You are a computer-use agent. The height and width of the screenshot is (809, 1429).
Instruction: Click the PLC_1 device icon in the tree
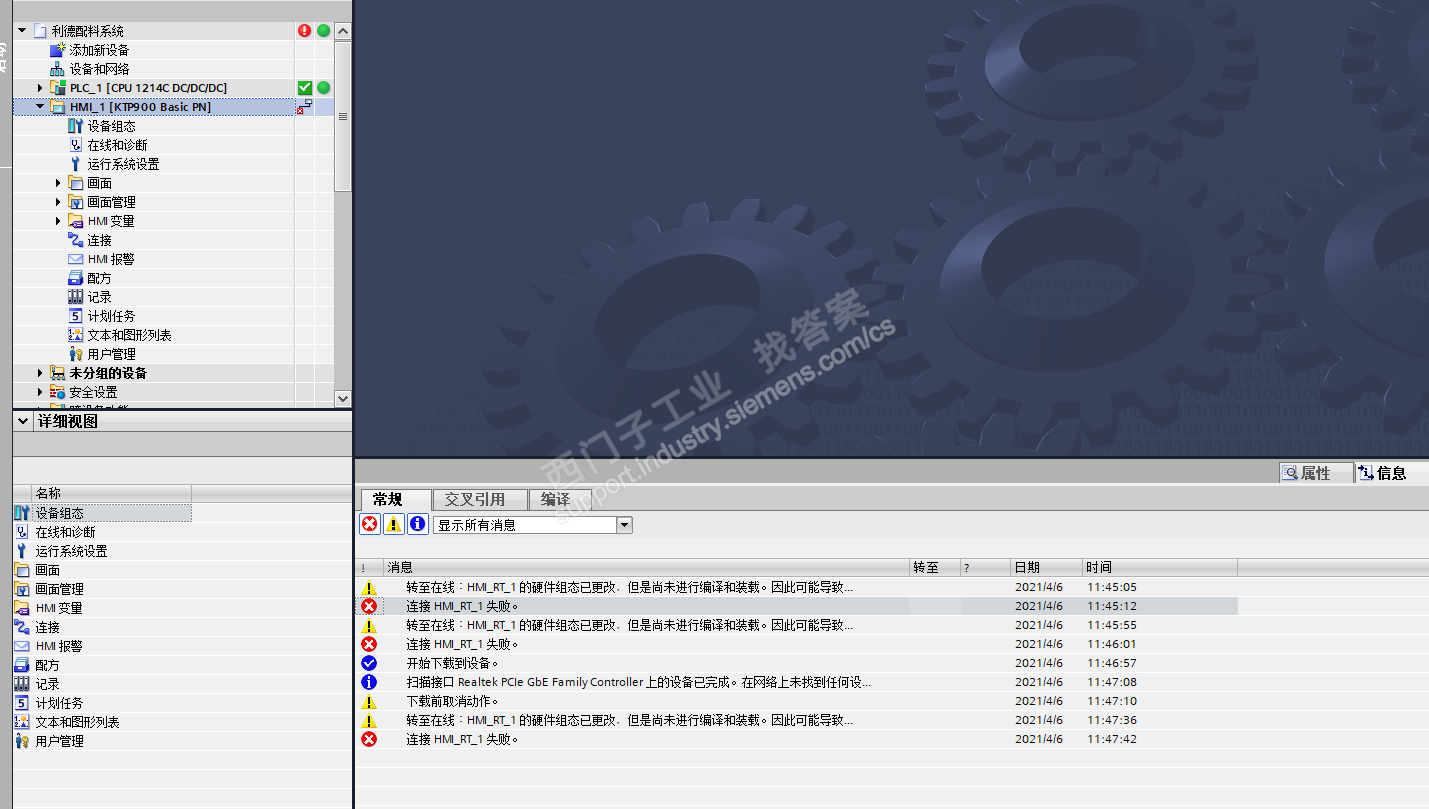[57, 88]
